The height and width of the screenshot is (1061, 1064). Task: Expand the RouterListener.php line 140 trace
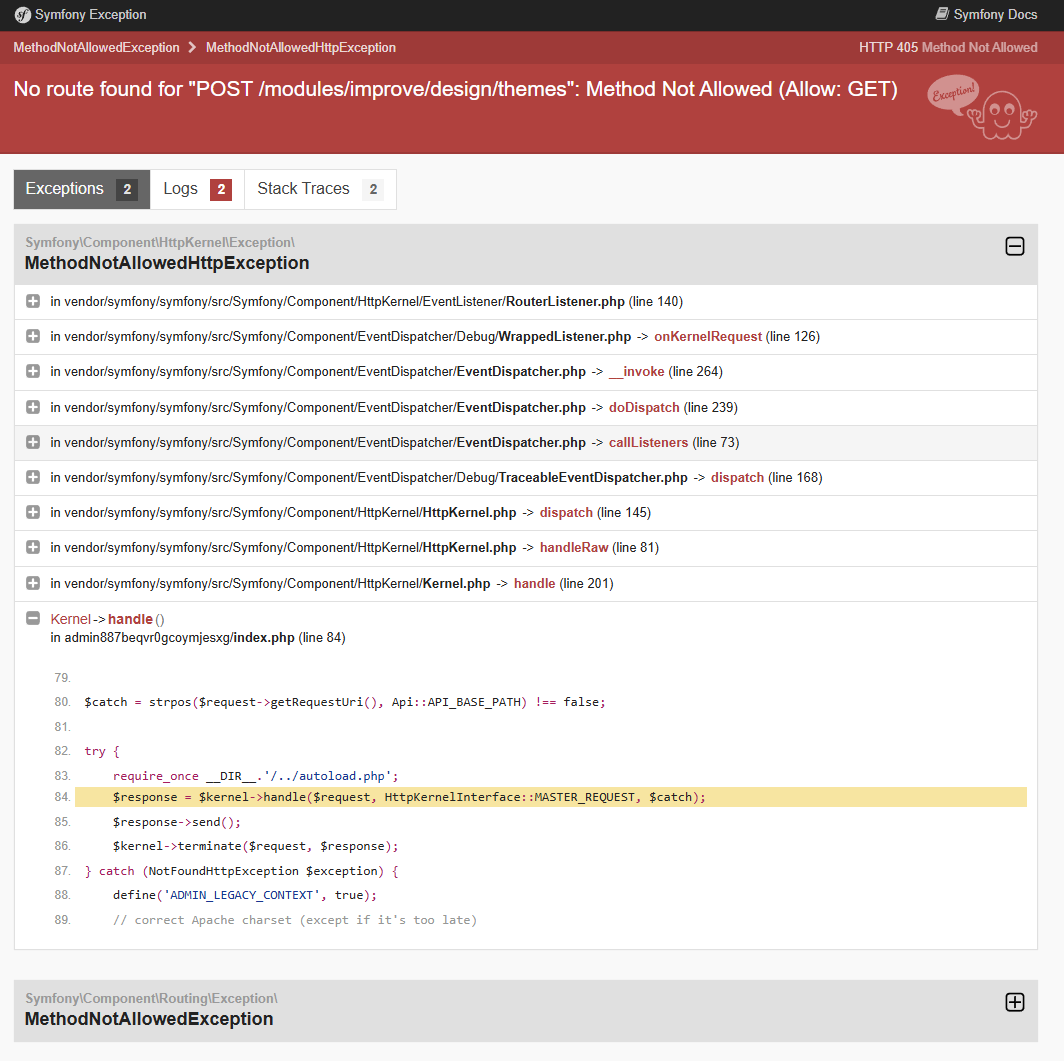[x=33, y=301]
